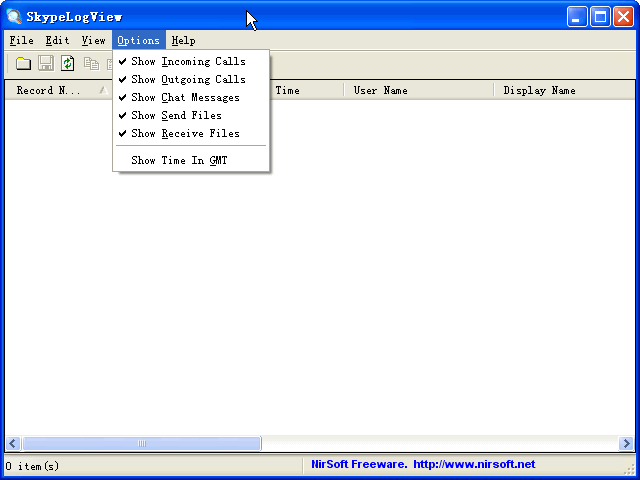
Task: Maximize the SkypeLogView window
Action: (x=600, y=17)
